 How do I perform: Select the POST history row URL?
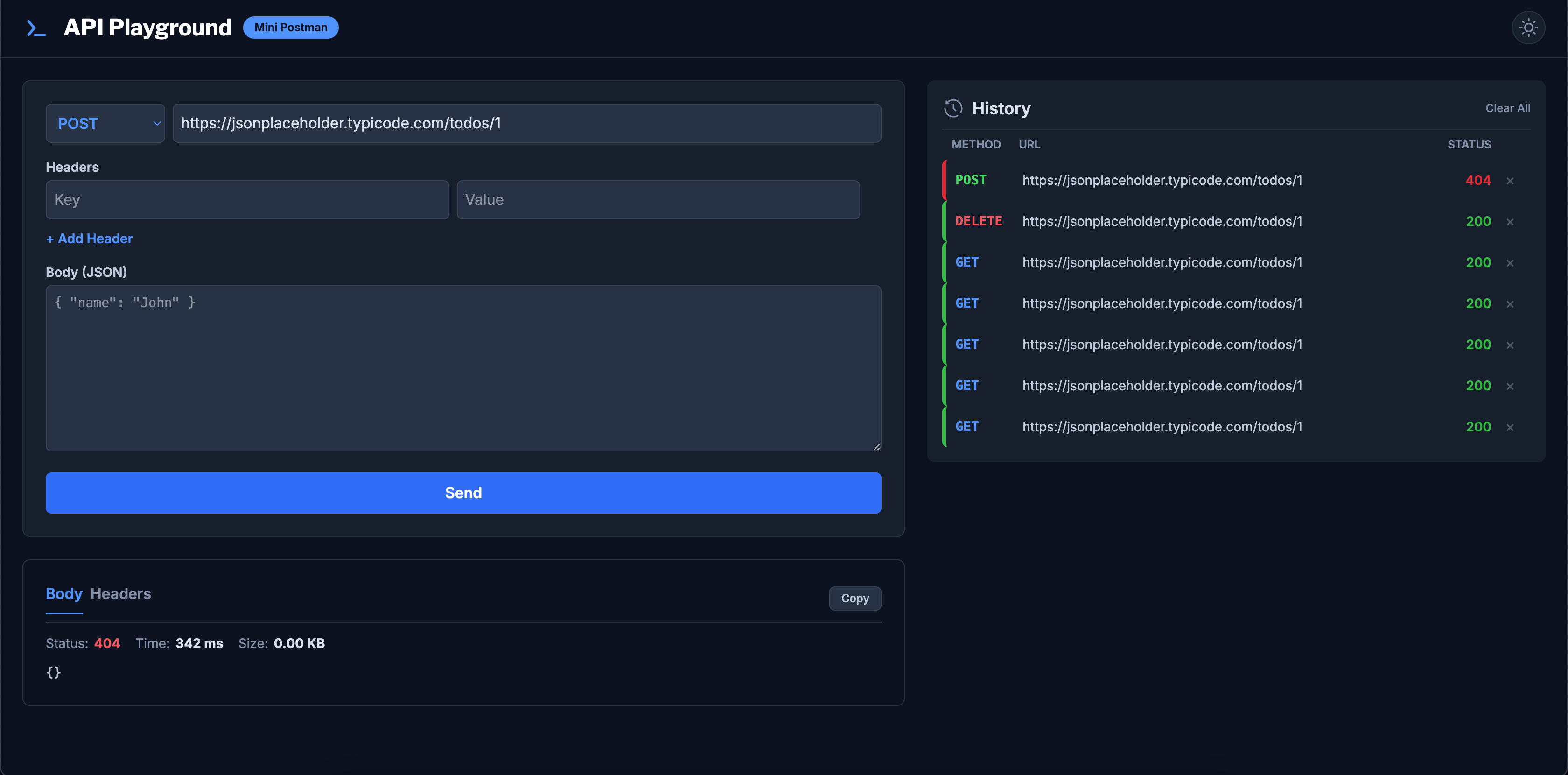pyautogui.click(x=1162, y=180)
